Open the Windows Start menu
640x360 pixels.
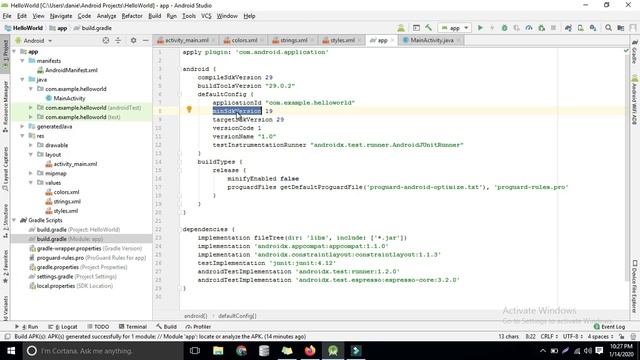pos(11,351)
